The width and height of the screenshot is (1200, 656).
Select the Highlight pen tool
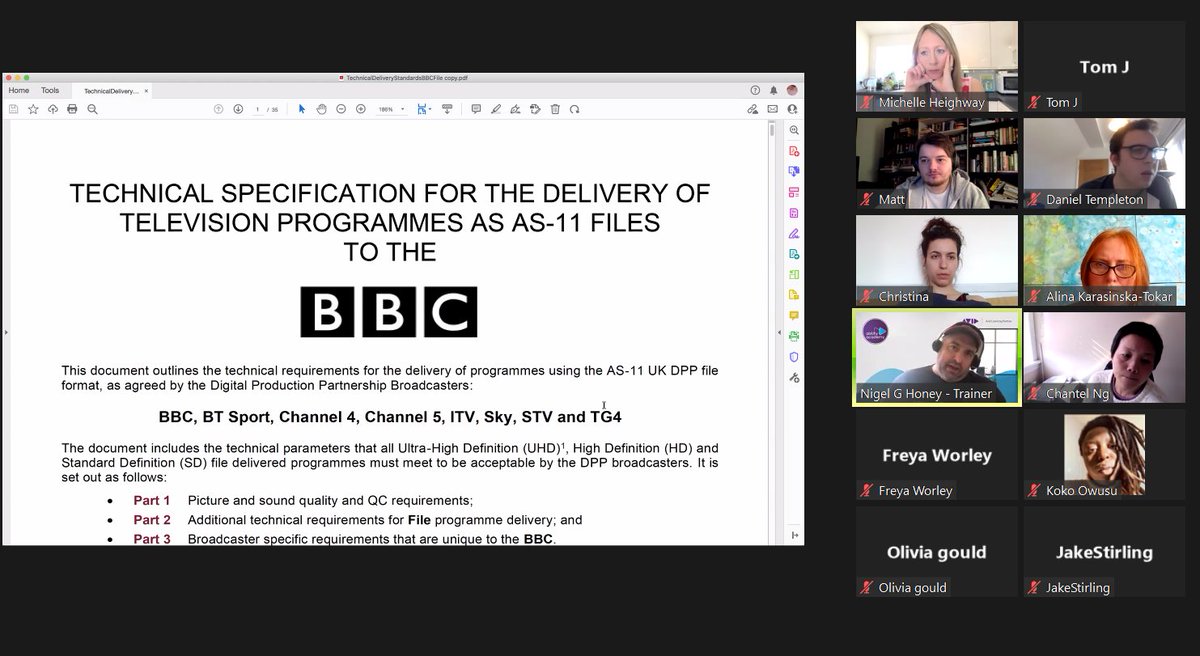click(496, 109)
